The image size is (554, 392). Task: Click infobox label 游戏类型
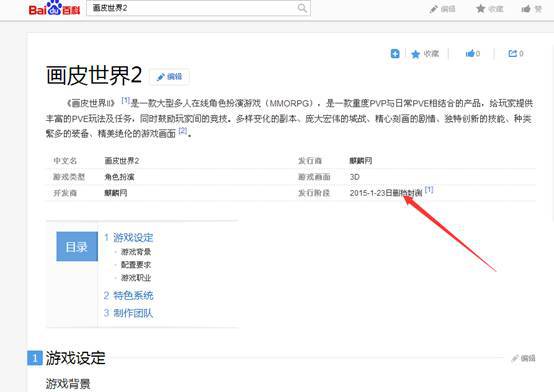click(69, 177)
